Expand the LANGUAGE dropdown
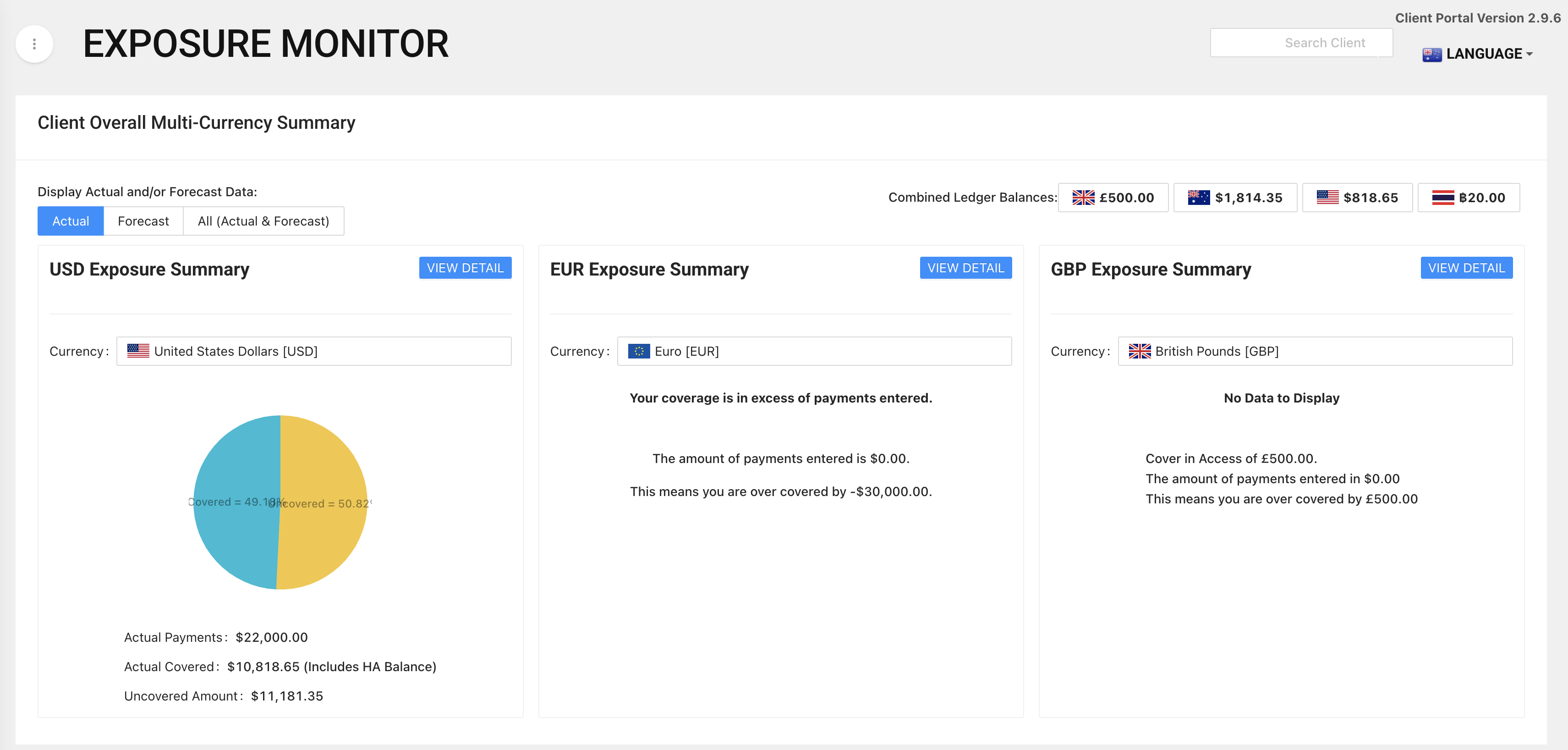Image resolution: width=1568 pixels, height=750 pixels. (1489, 54)
